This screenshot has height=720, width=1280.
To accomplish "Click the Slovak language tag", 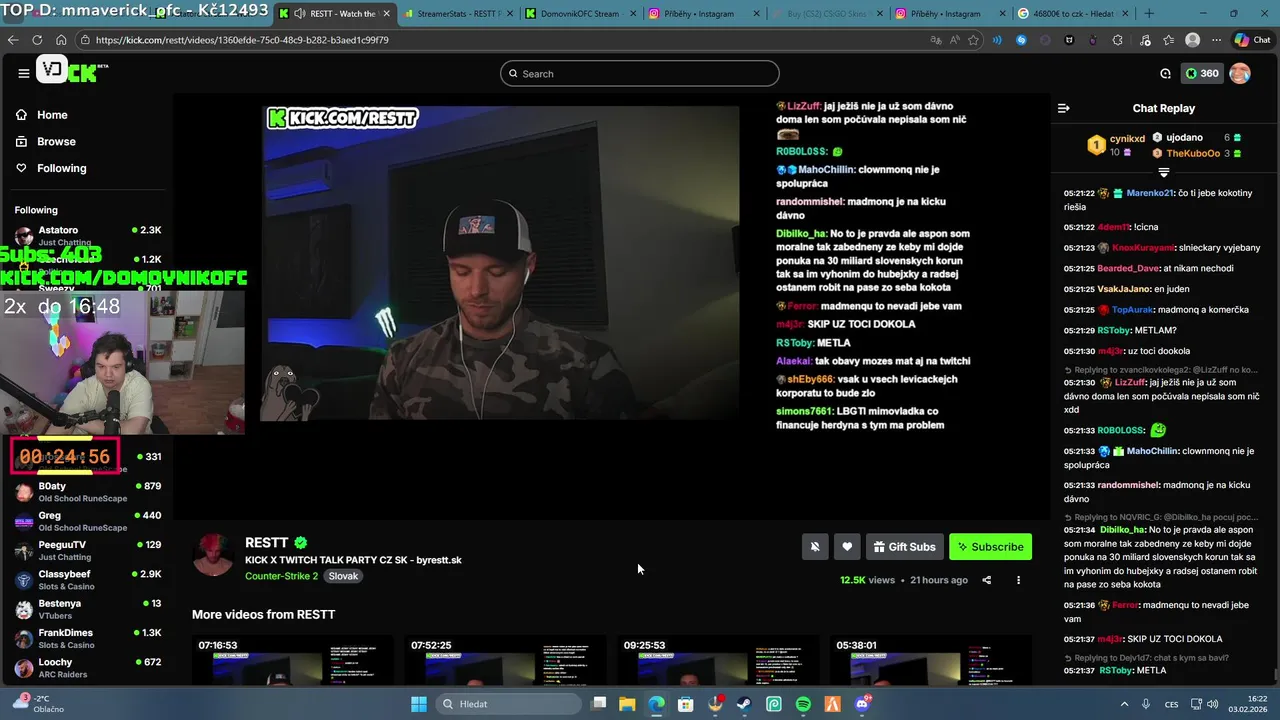I will (343, 576).
